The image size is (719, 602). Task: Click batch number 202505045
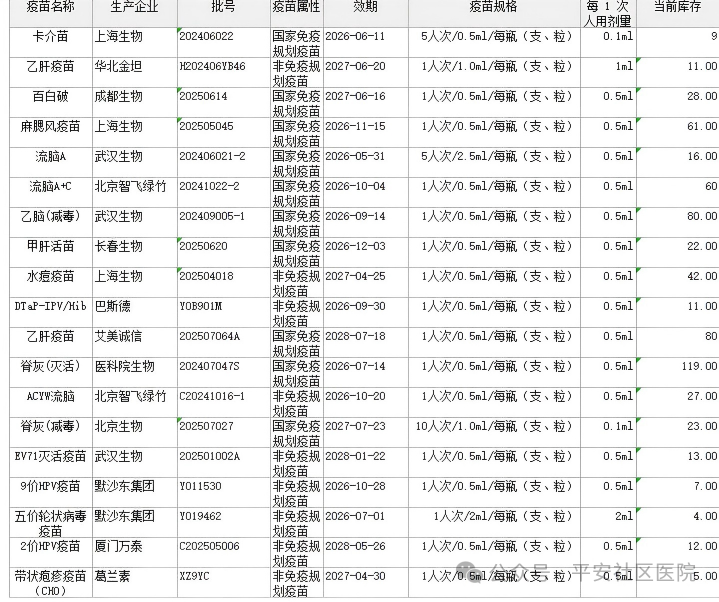pos(206,127)
